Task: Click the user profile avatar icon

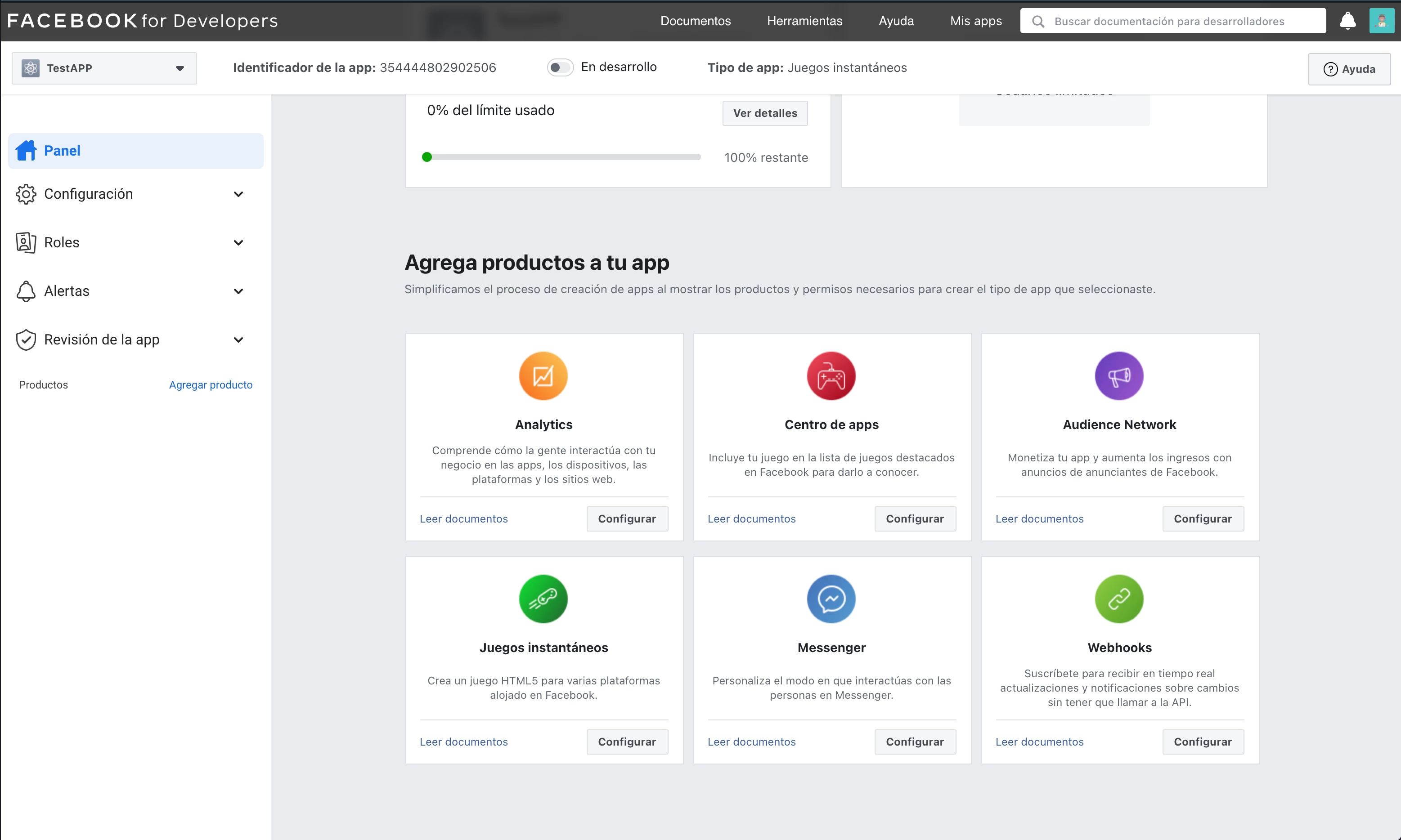Action: tap(1381, 21)
